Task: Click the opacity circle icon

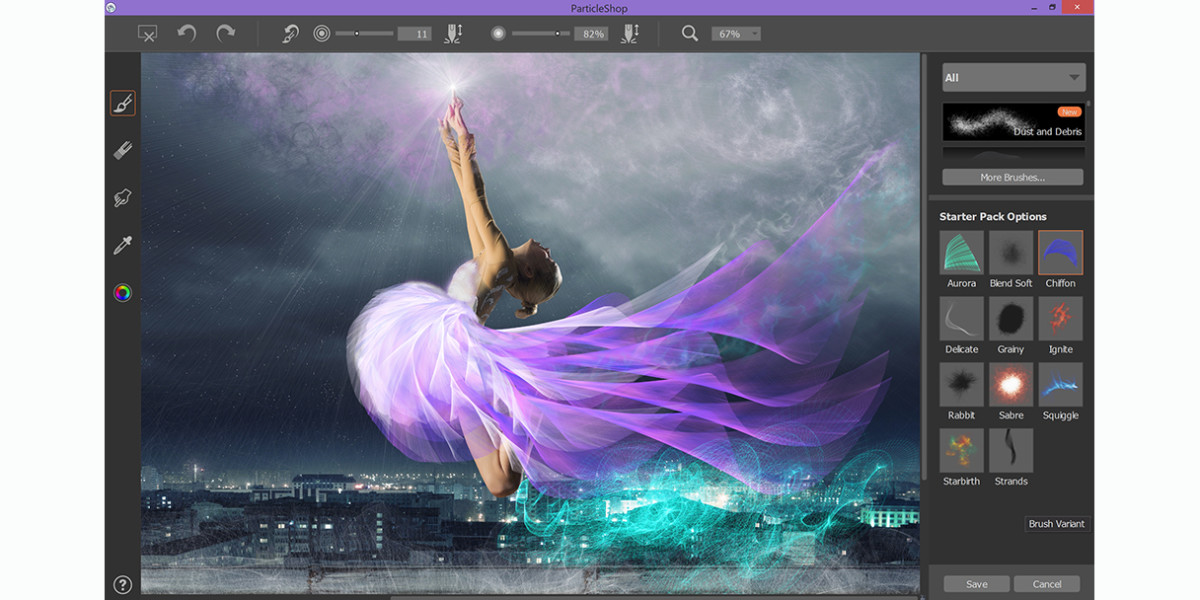Action: [498, 34]
